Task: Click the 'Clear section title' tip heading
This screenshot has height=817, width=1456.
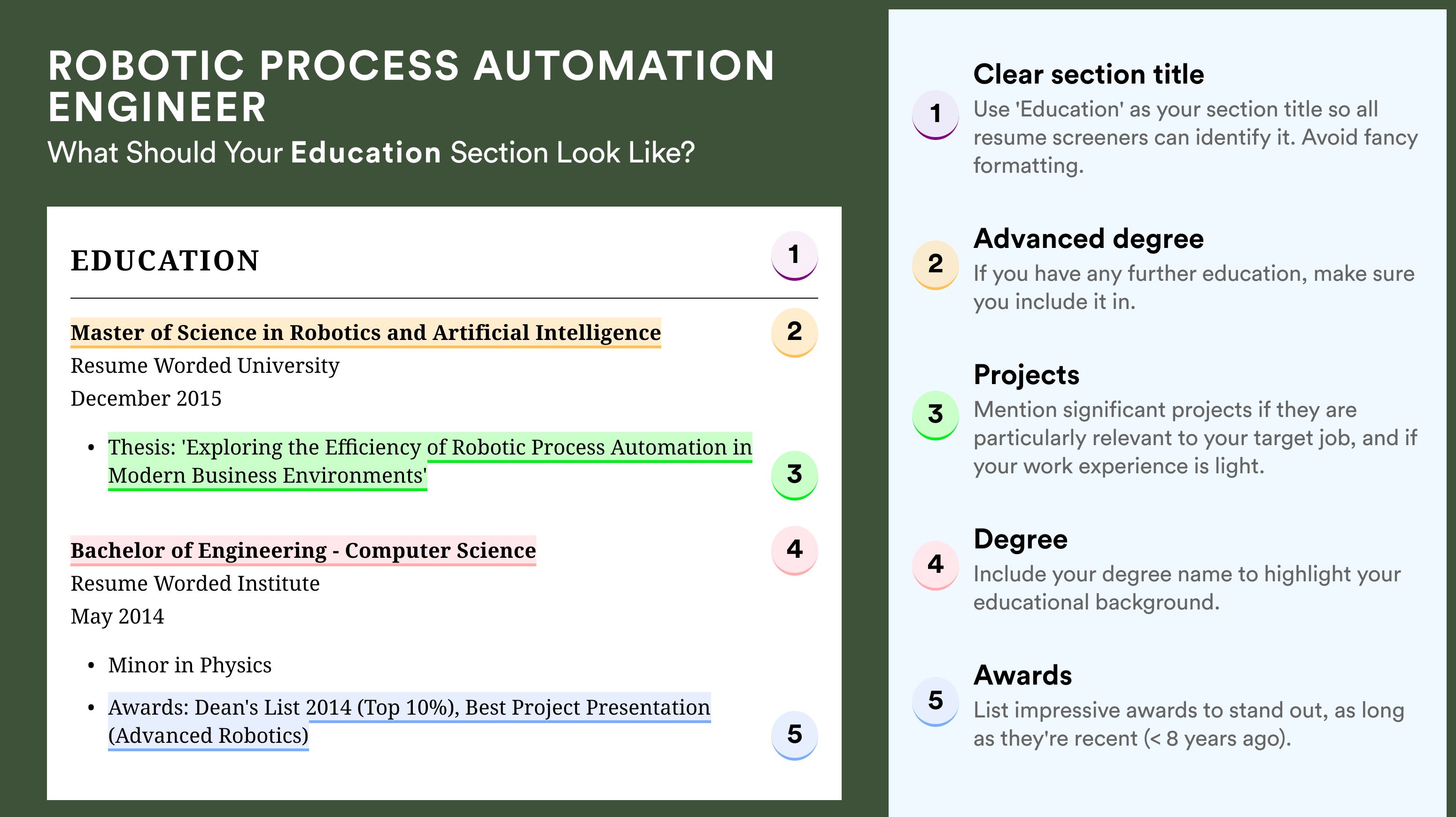Action: pyautogui.click(x=1088, y=75)
